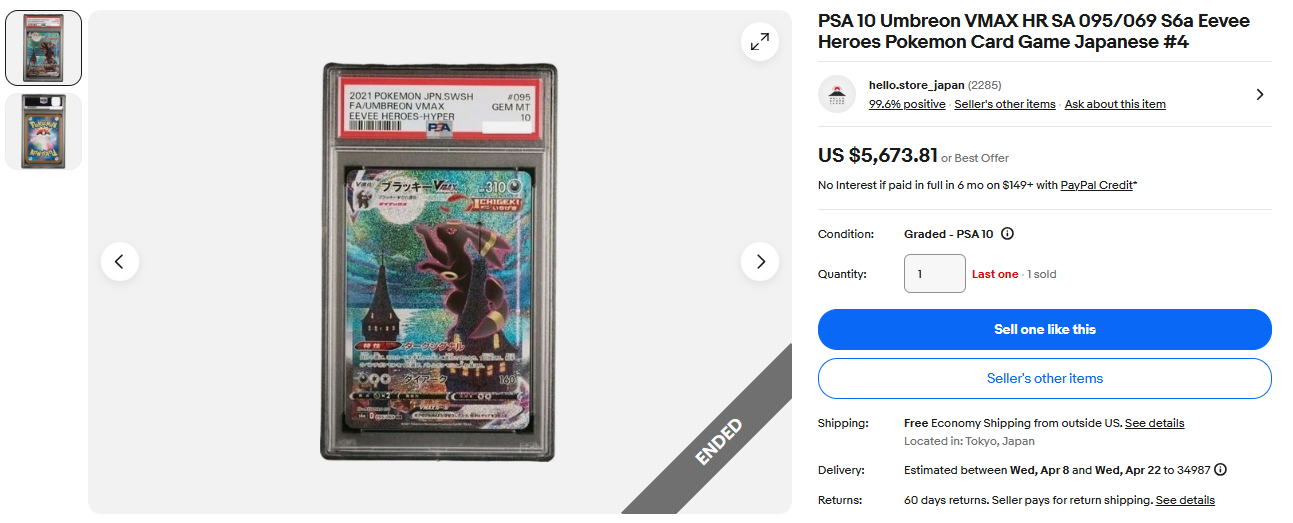1293x523 pixels.
Task: Click the Seller's other items button
Action: coord(1044,378)
